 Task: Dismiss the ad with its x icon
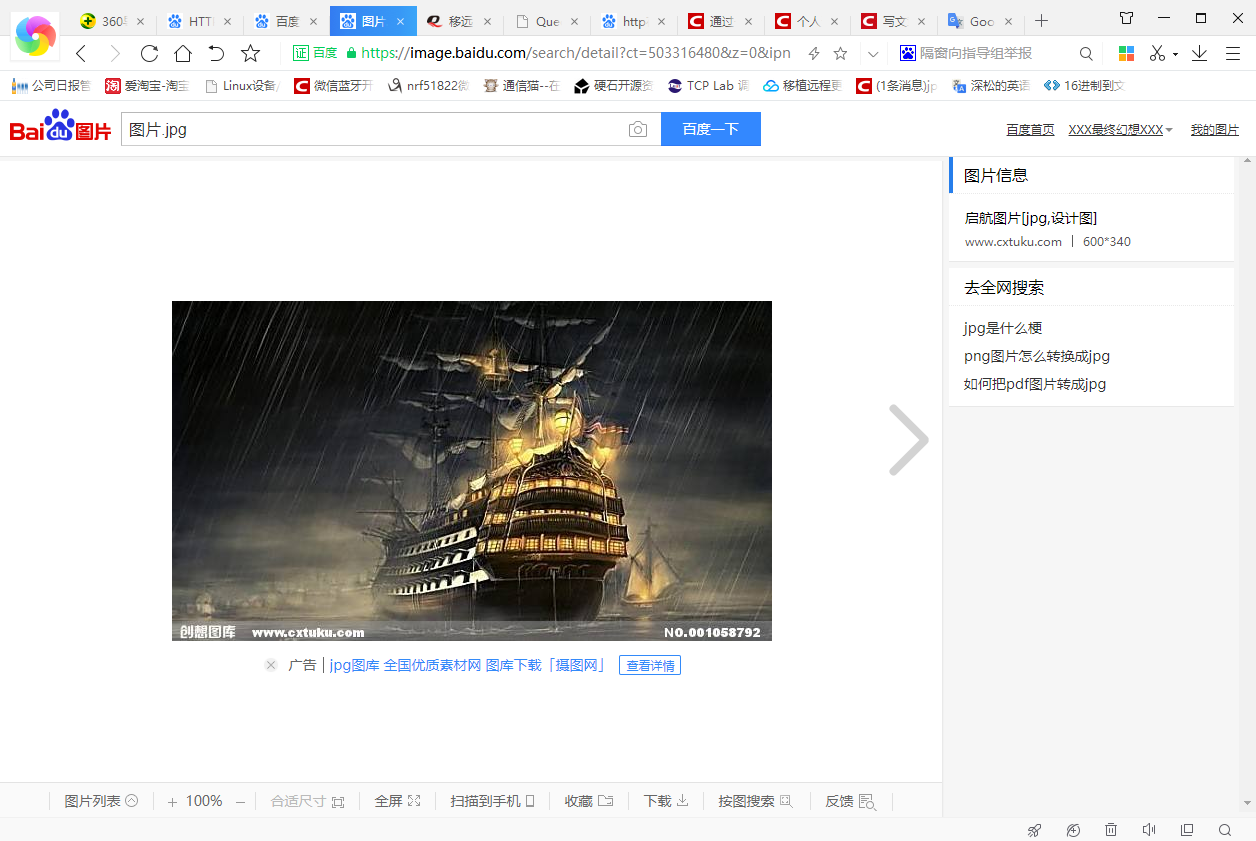[x=271, y=665]
